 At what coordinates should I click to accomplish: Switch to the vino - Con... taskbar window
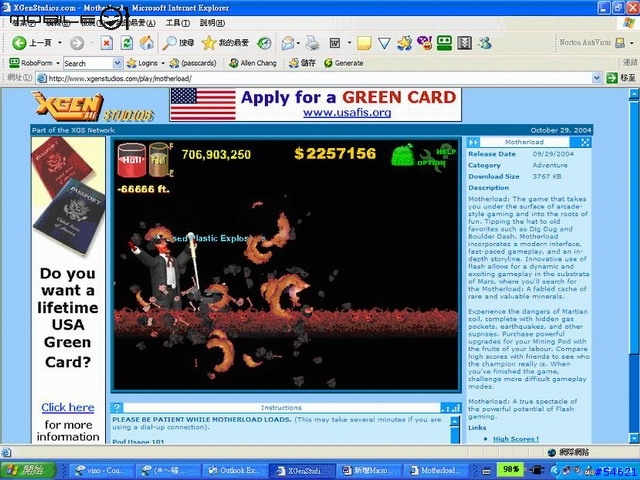(102, 470)
